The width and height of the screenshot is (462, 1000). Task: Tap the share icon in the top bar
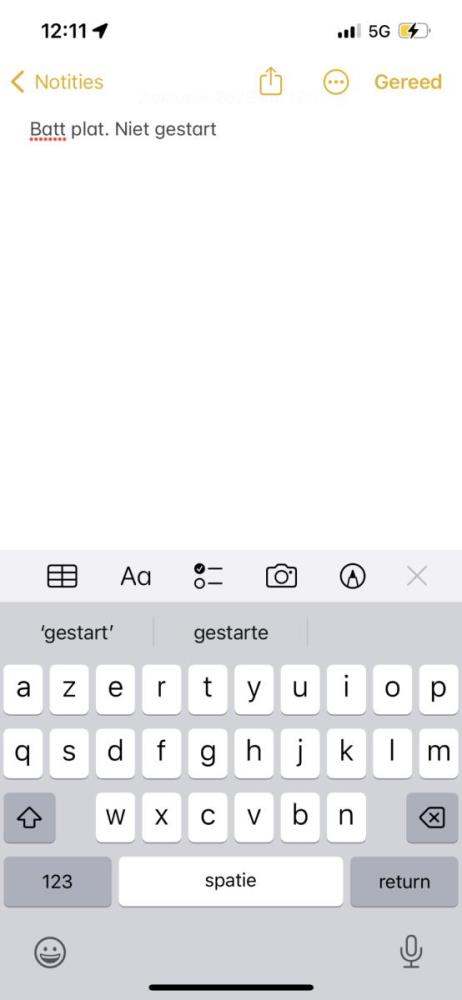[271, 82]
